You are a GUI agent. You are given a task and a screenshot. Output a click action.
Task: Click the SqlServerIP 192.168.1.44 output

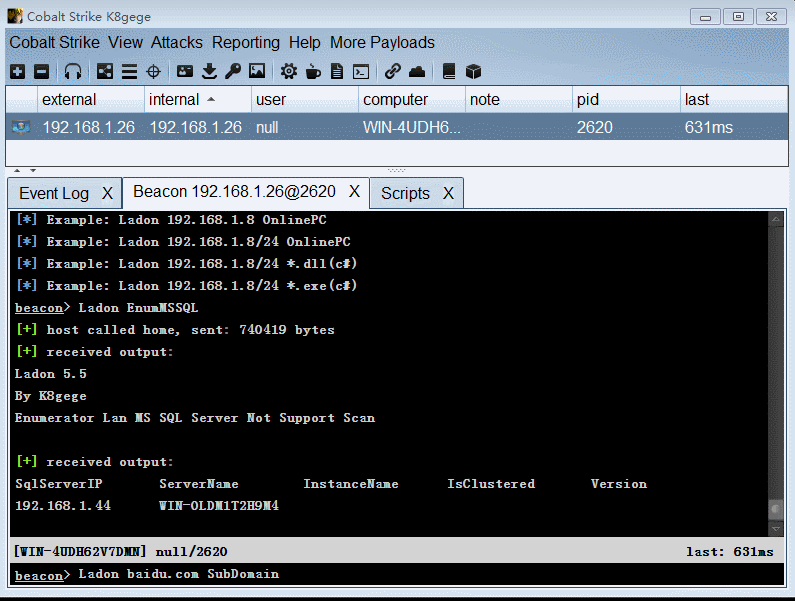click(x=63, y=506)
